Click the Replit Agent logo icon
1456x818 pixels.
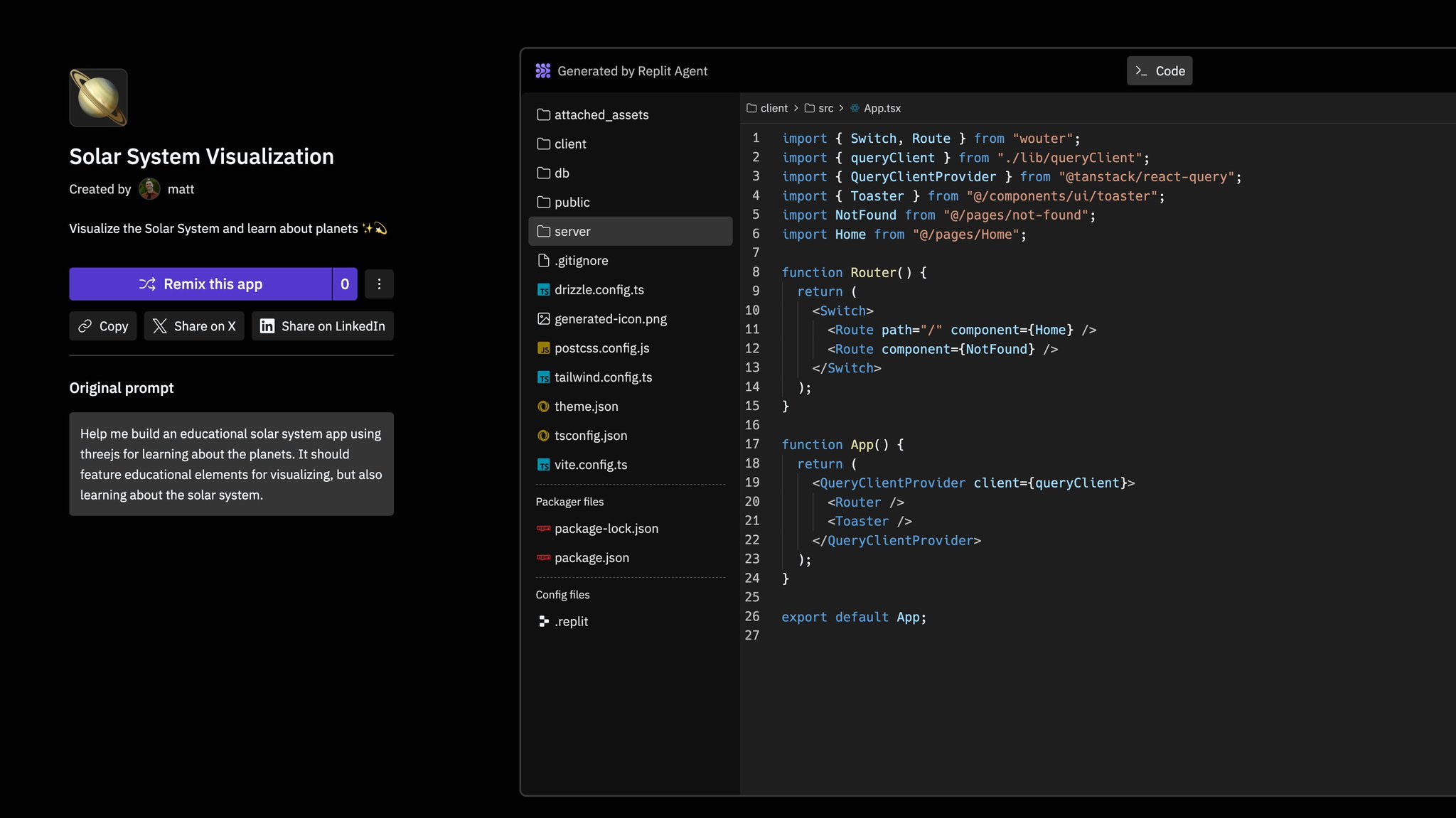(x=543, y=70)
